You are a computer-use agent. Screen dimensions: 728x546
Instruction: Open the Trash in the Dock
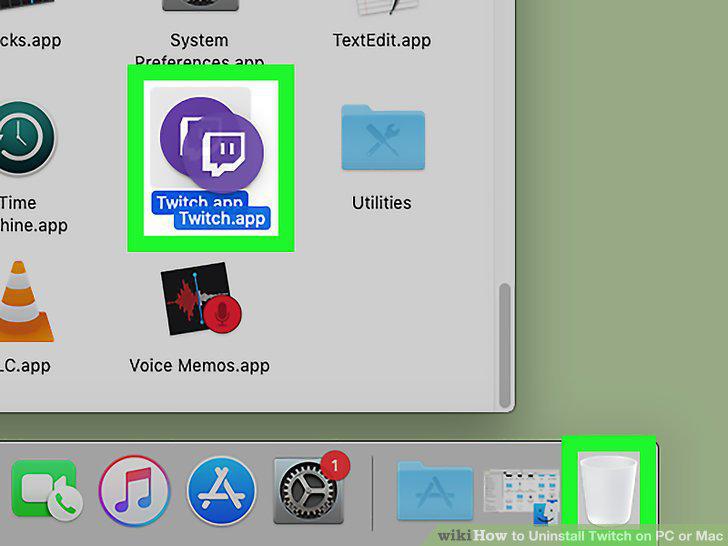(x=608, y=489)
